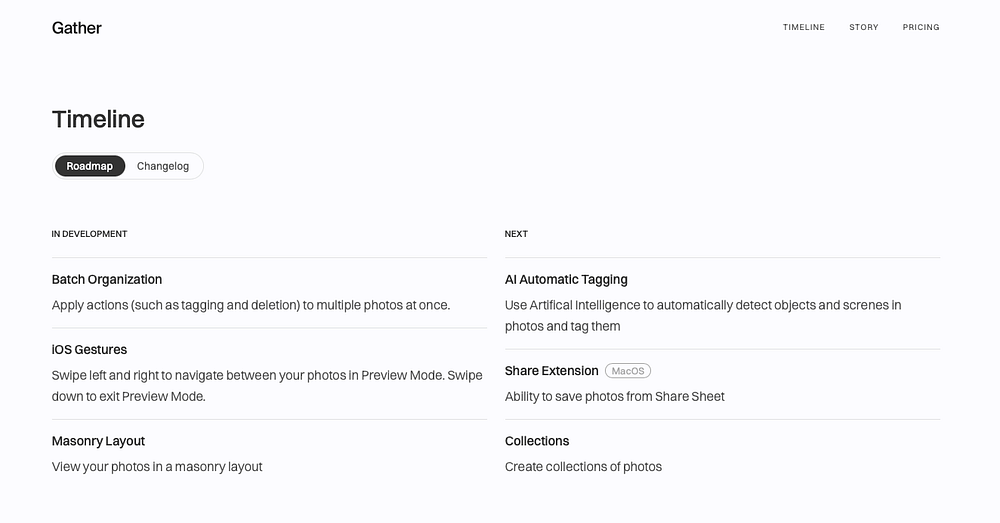
Task: Open the Pricing page
Action: [920, 27]
